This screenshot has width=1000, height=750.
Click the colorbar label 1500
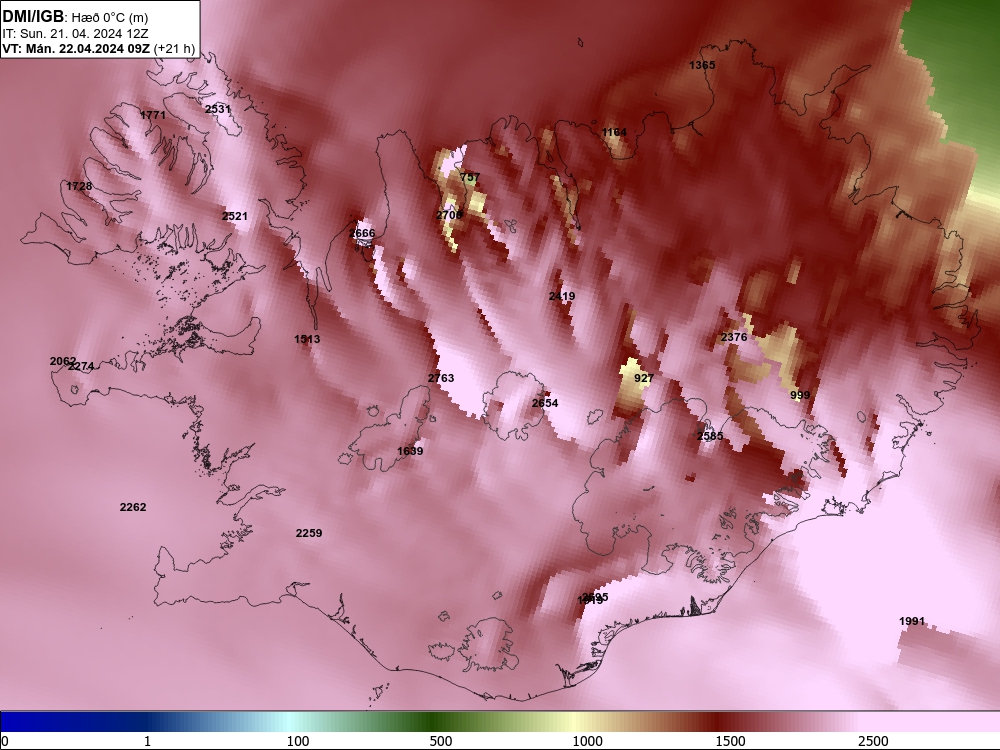[x=730, y=741]
